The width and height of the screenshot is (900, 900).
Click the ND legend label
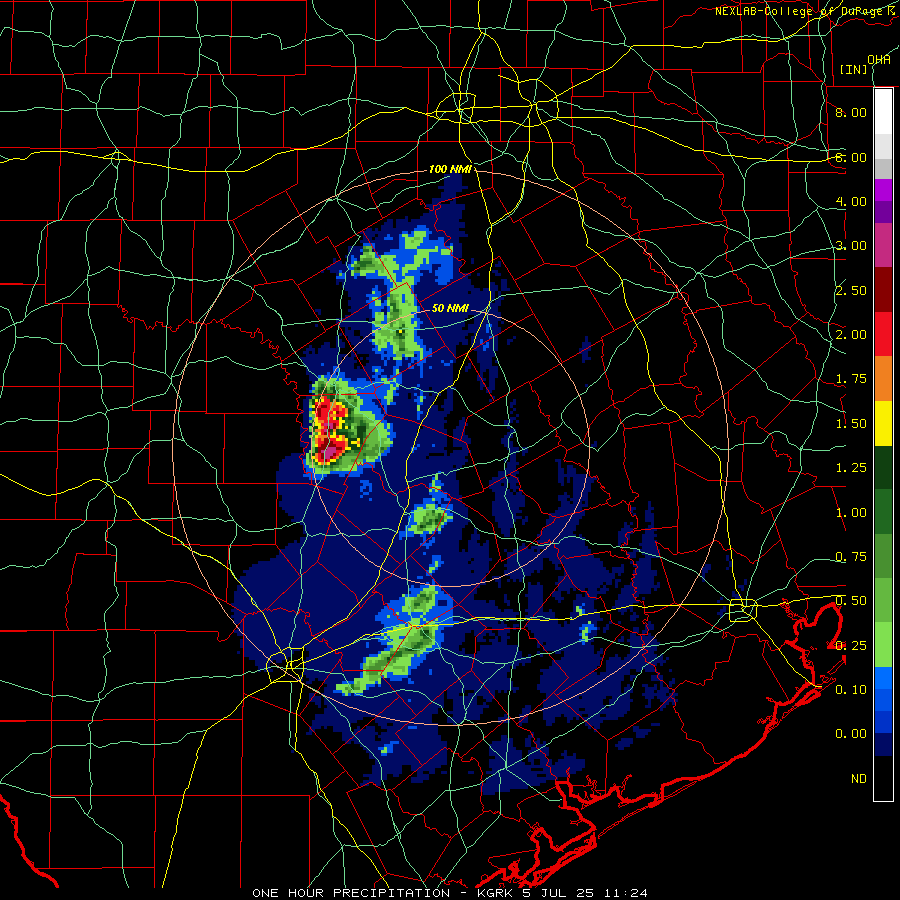[859, 779]
